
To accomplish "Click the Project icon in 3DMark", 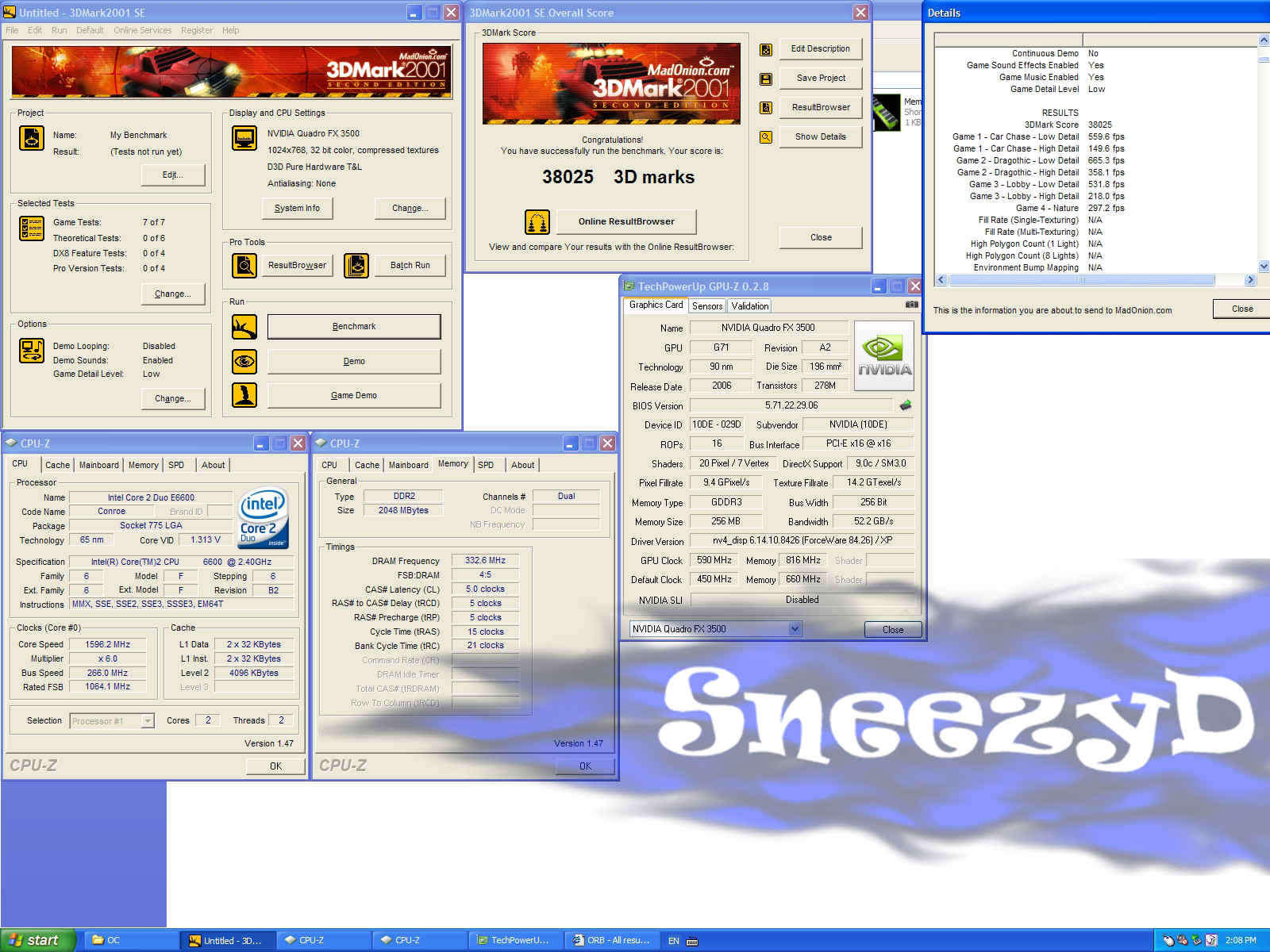I will 32,138.
